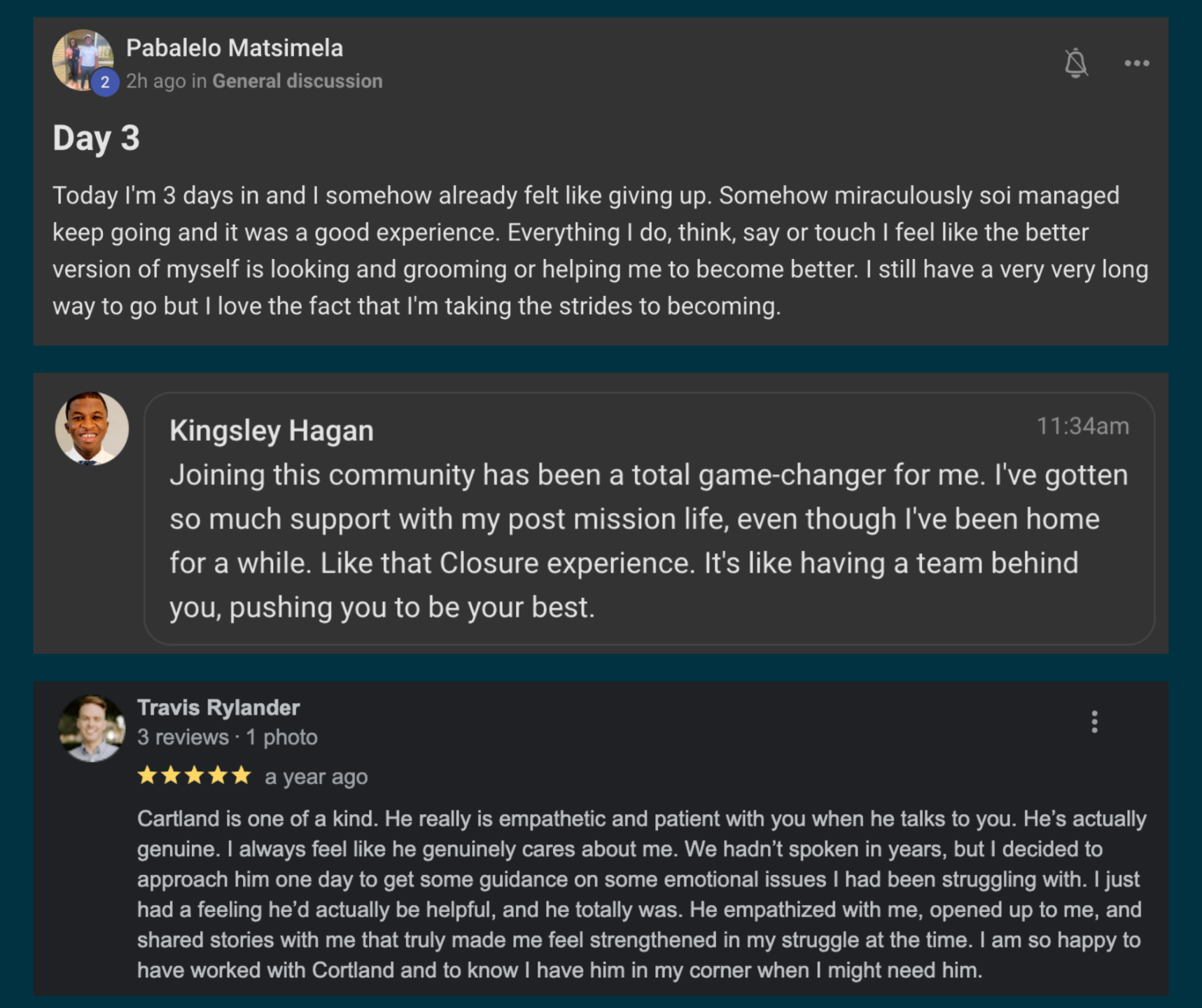Viewport: 1202px width, 1008px height.
Task: Click the Pabalelo Matsimela author name
Action: tap(235, 48)
